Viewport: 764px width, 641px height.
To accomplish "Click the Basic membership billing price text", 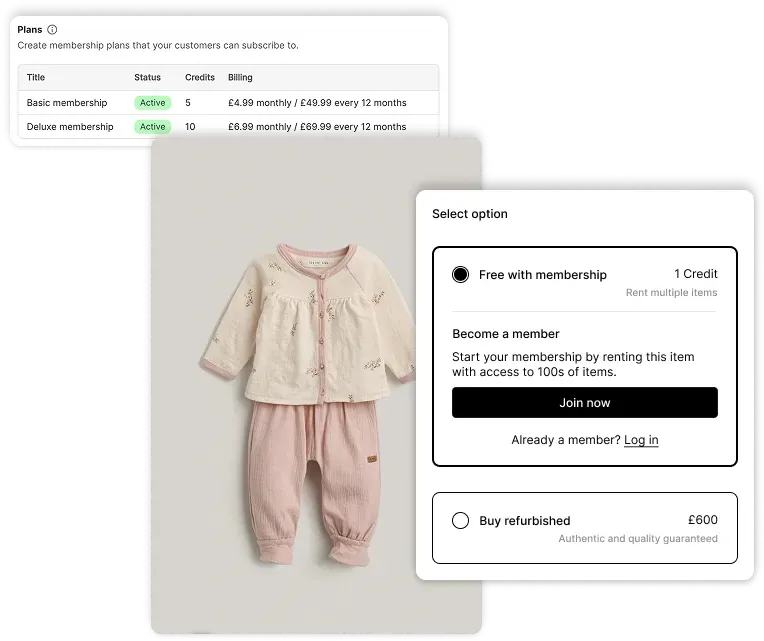I will pyautogui.click(x=317, y=103).
